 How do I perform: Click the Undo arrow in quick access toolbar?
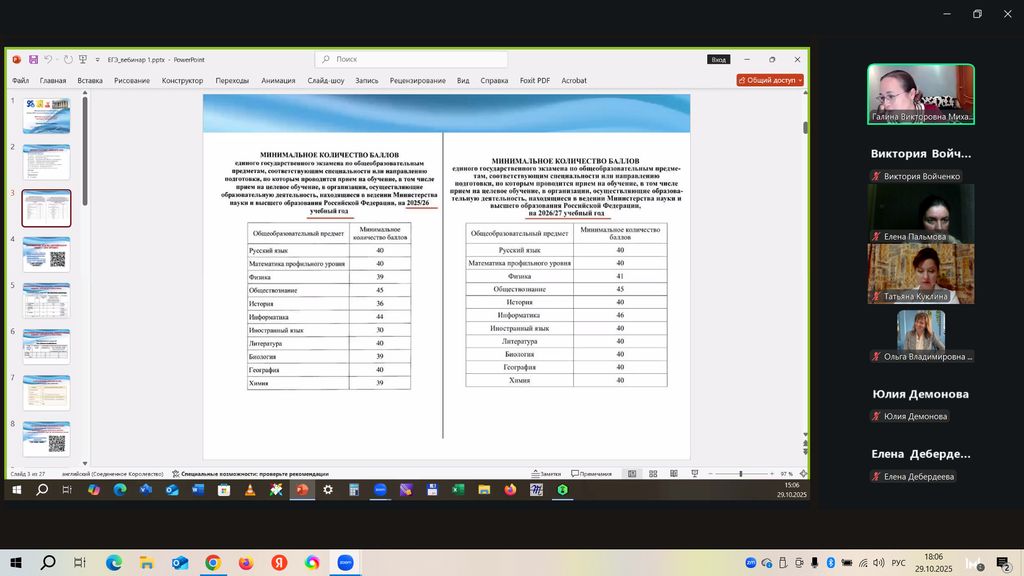[x=48, y=60]
